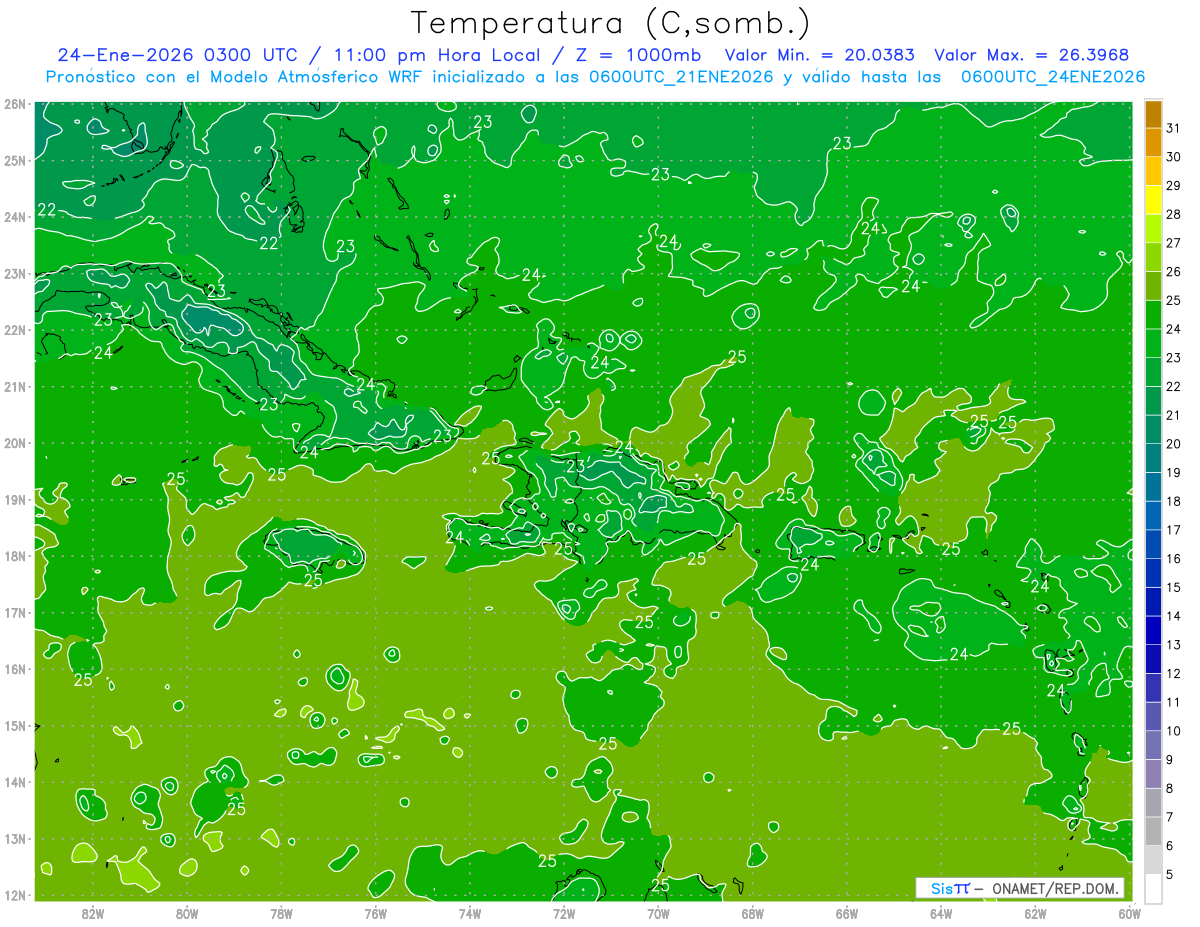Screen dimensions: 1200x927
Task: Click the '17N' latitude axis label
Action: [x=14, y=612]
